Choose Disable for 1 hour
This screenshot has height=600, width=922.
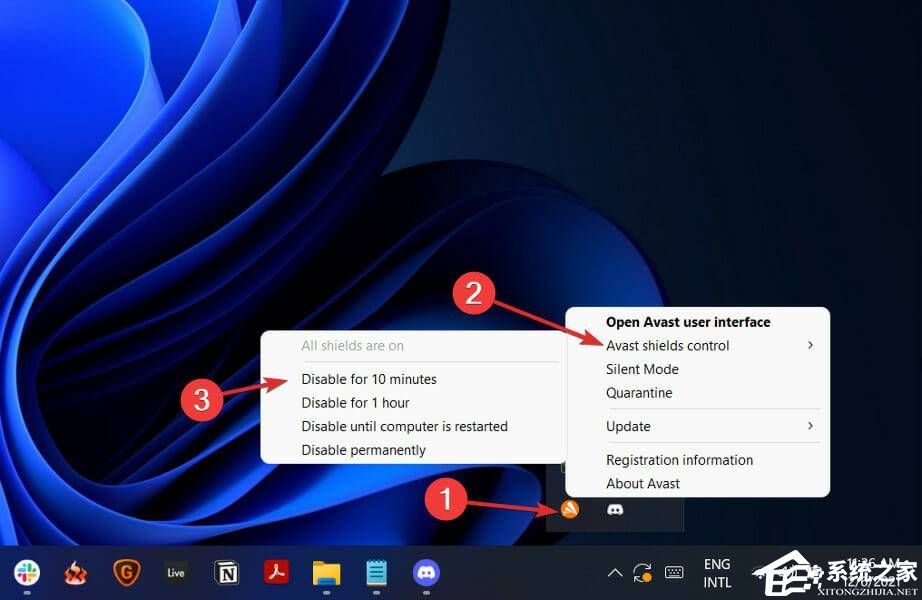pyautogui.click(x=355, y=403)
